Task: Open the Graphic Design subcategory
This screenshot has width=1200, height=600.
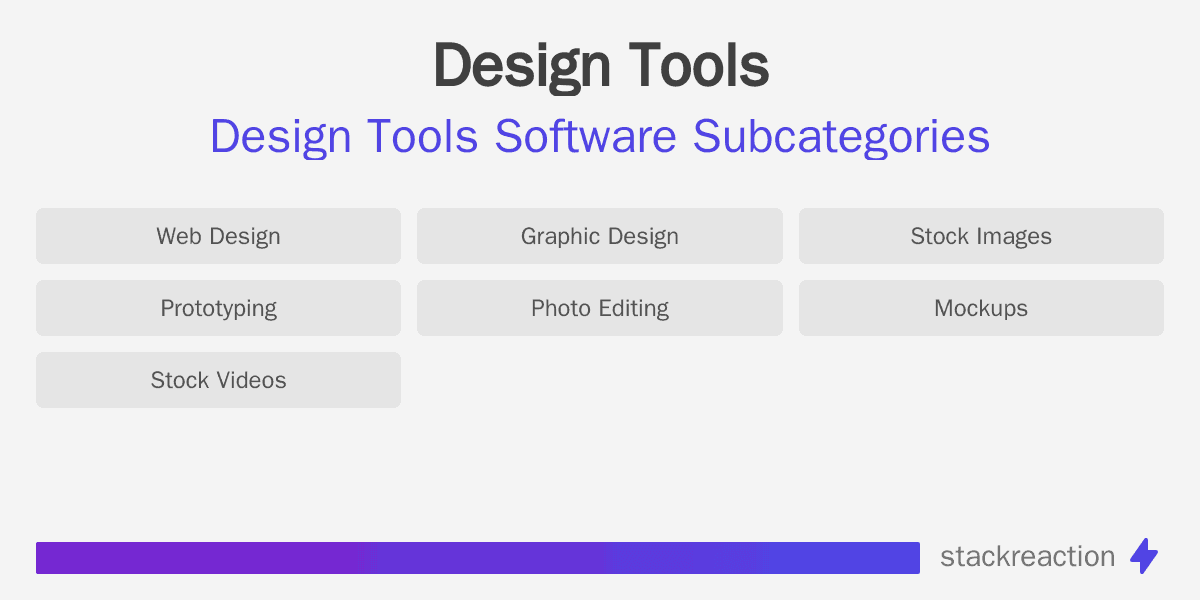Action: 600,236
